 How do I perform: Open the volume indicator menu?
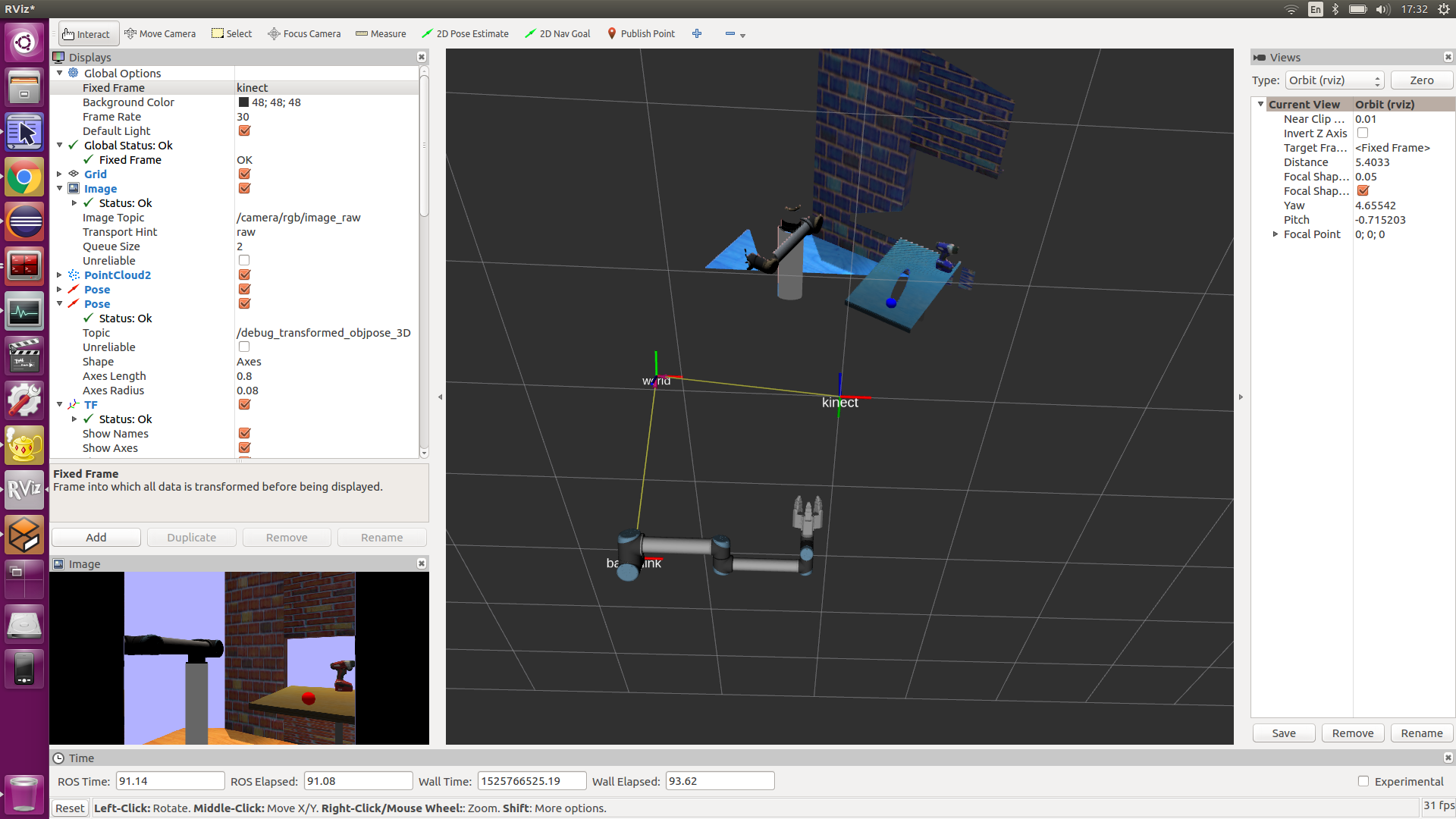(x=1382, y=9)
